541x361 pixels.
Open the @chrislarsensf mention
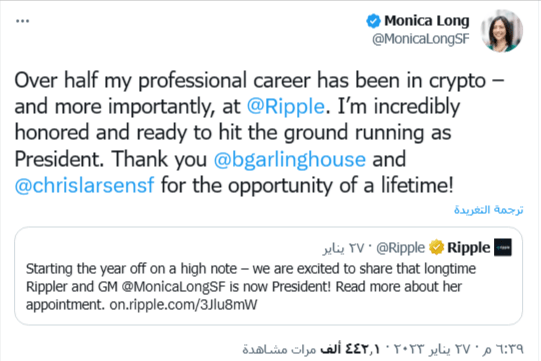pos(85,185)
